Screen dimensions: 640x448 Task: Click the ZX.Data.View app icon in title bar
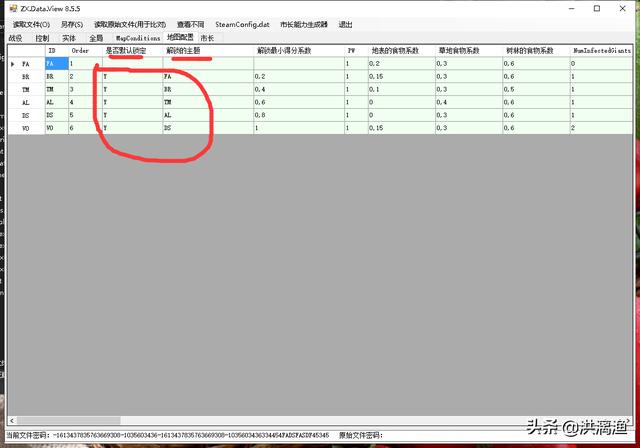pos(10,9)
